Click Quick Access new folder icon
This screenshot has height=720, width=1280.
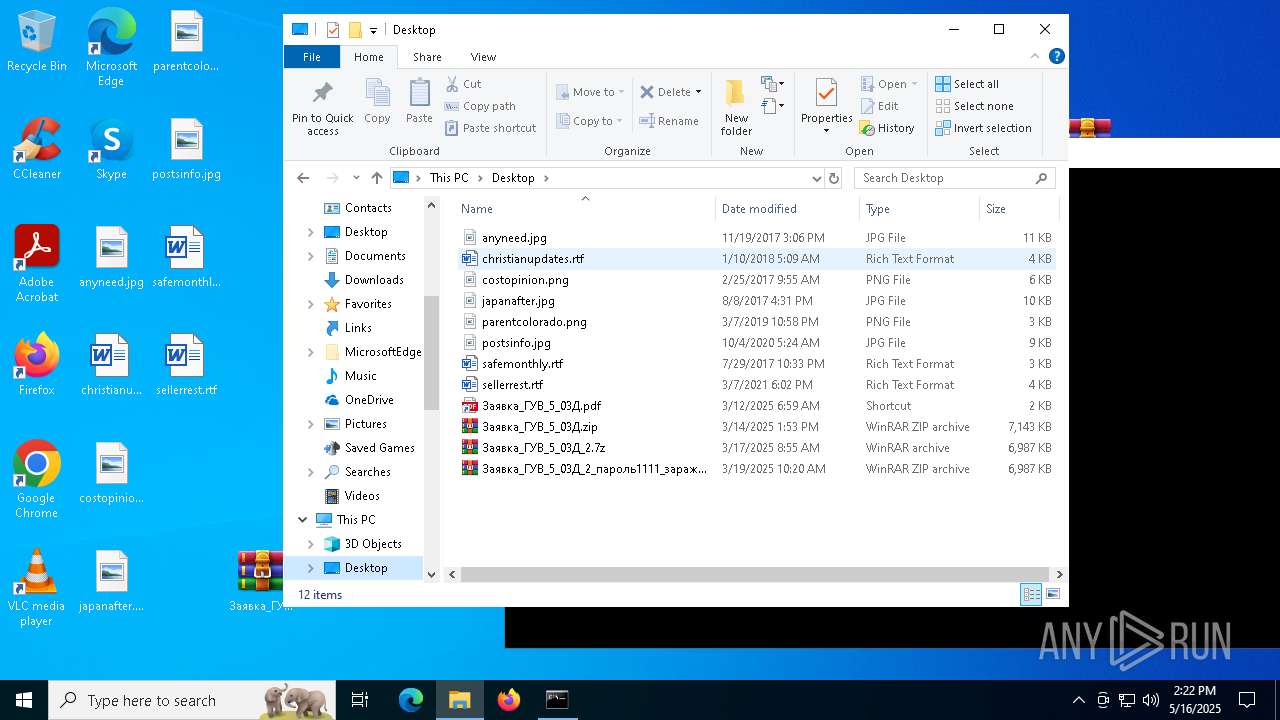point(354,30)
